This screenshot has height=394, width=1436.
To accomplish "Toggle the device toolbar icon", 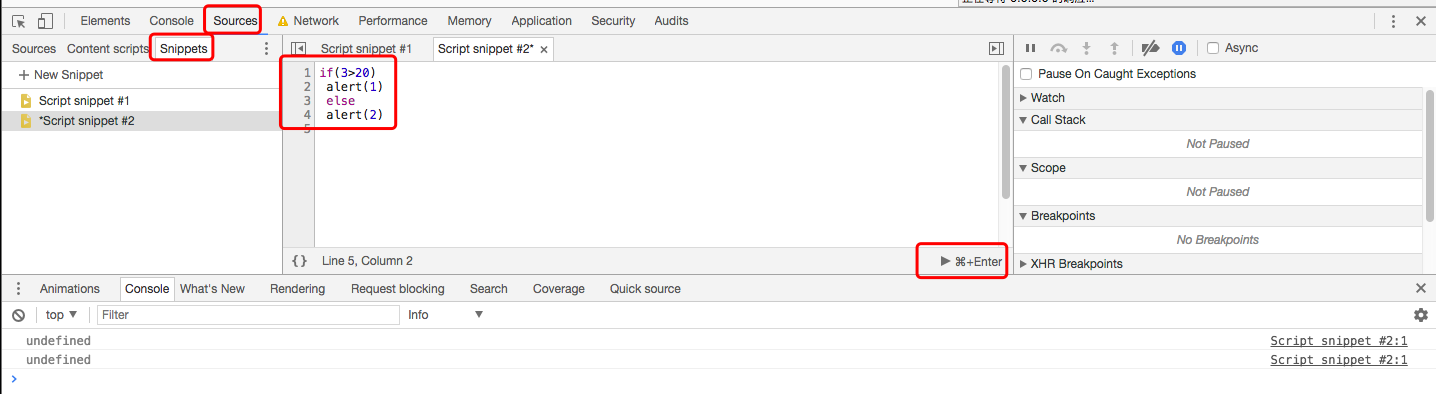I will point(46,21).
